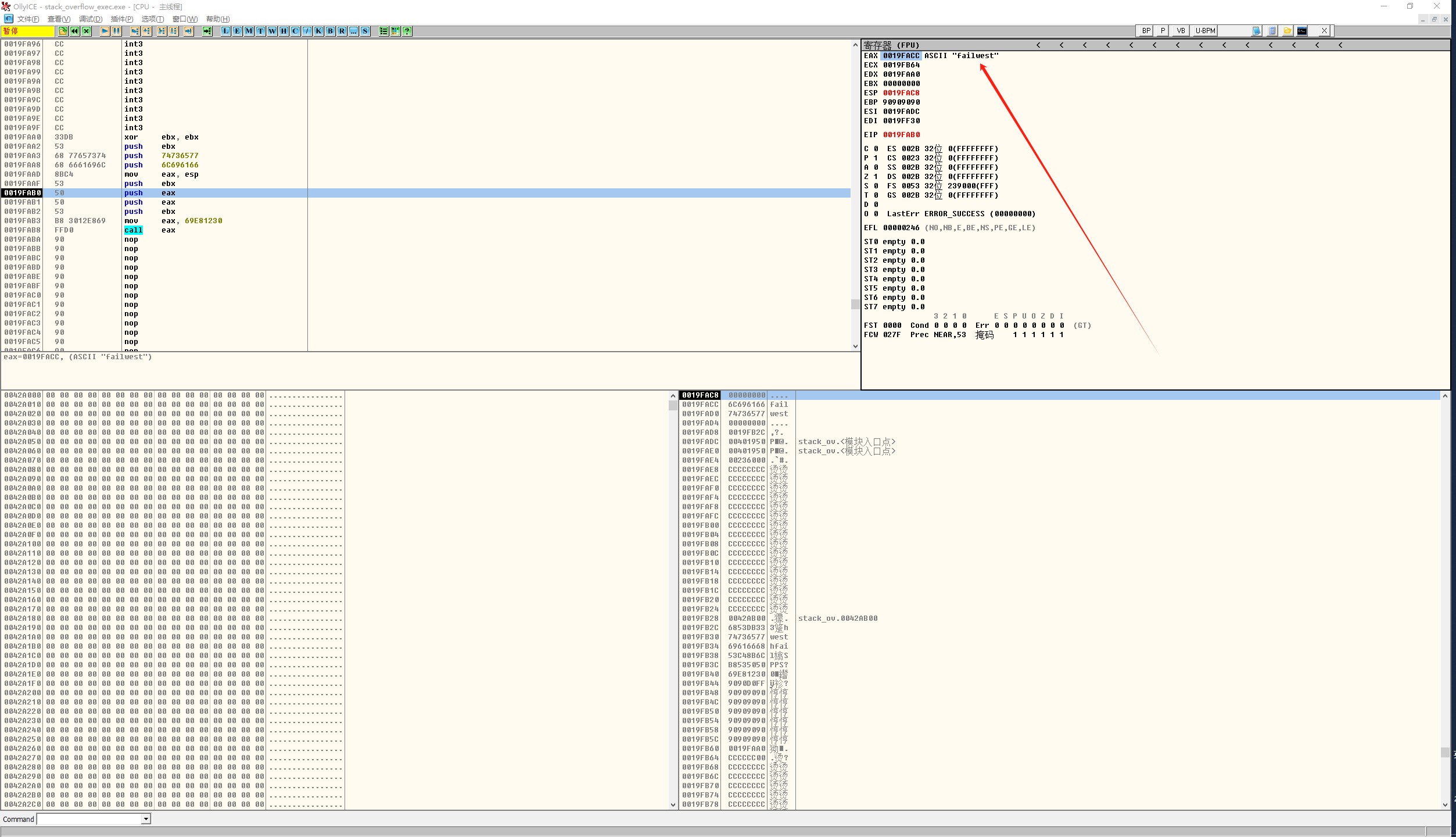The width and height of the screenshot is (1456, 837).
Task: Open the command-line plugin terminal icon
Action: click(1302, 31)
